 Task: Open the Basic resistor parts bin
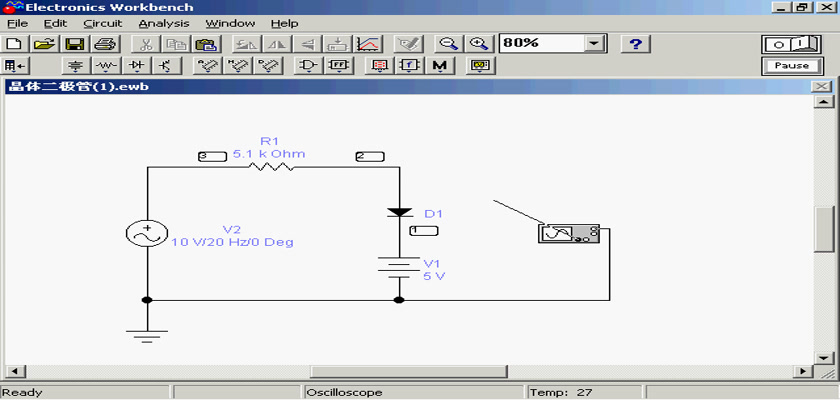[106, 66]
